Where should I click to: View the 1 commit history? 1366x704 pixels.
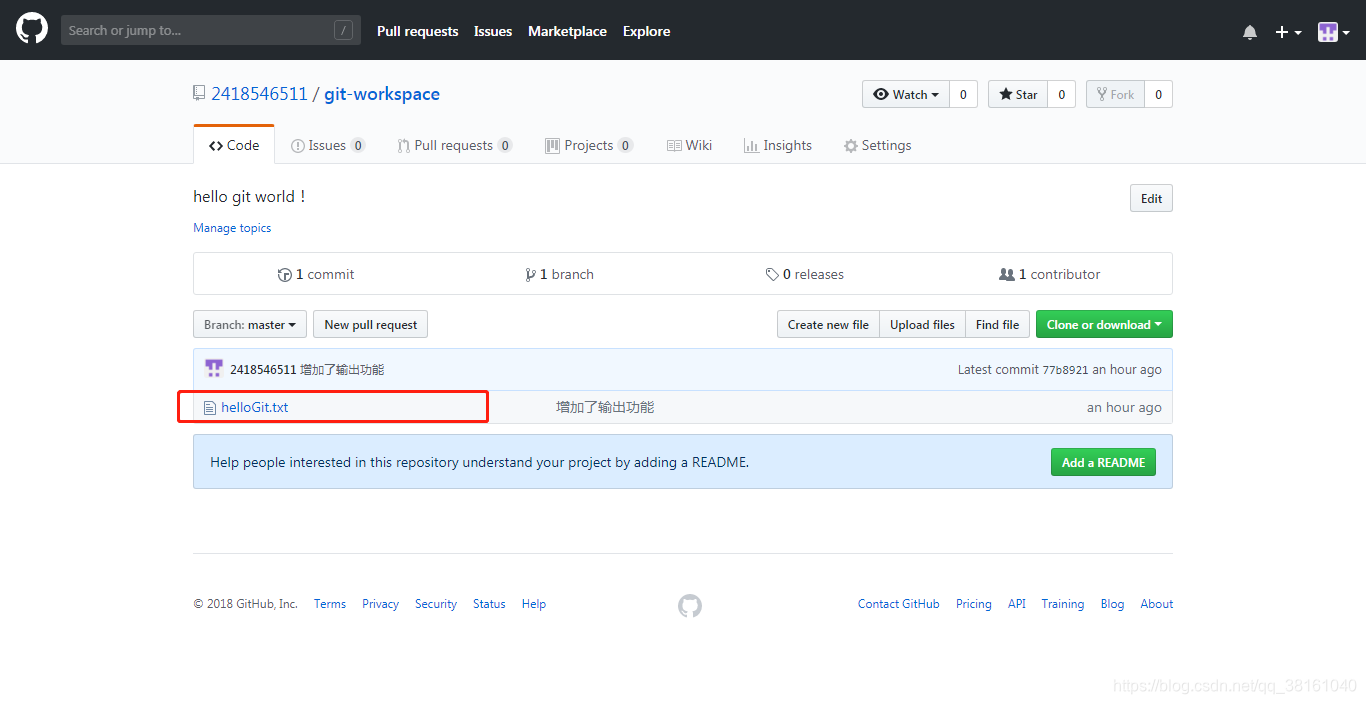coord(316,274)
